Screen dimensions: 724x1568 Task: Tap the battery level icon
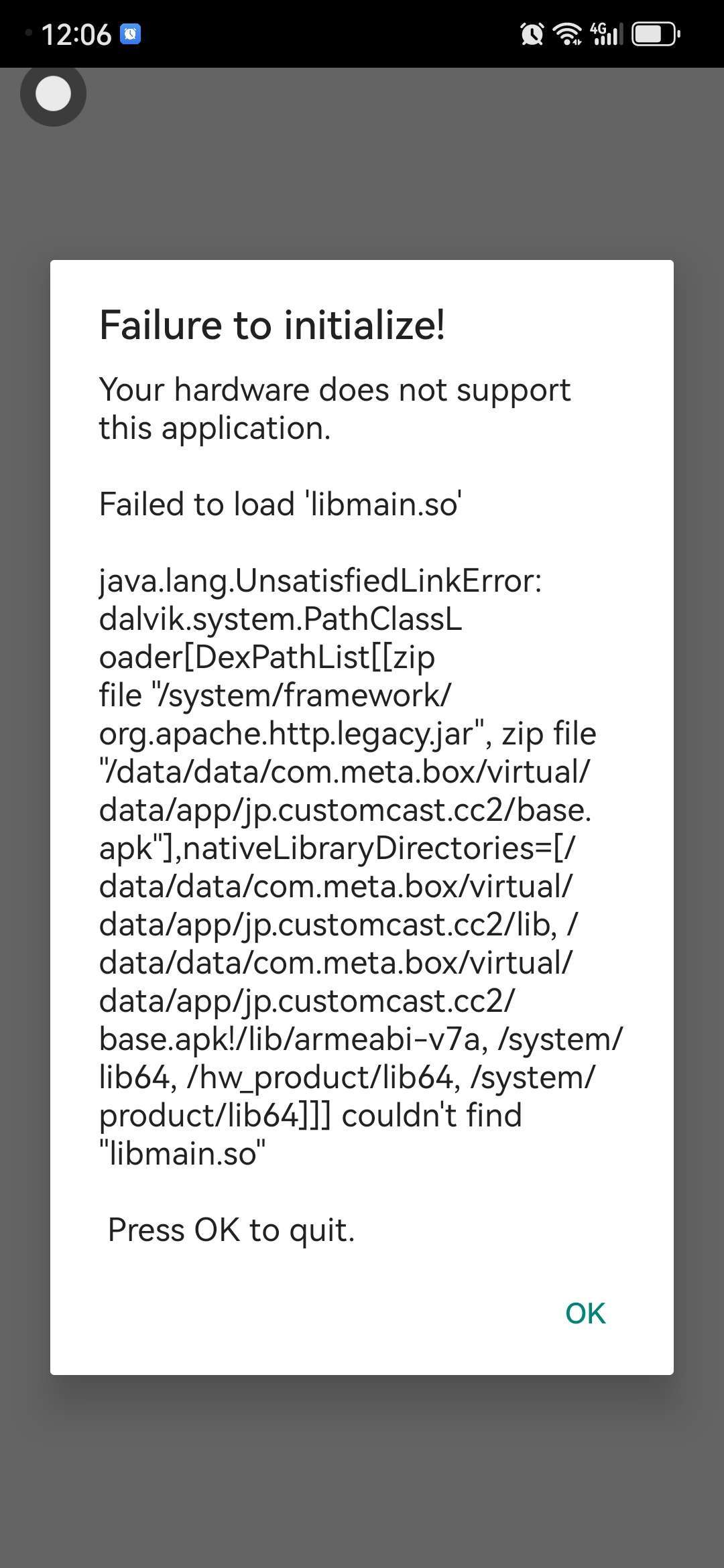[656, 34]
